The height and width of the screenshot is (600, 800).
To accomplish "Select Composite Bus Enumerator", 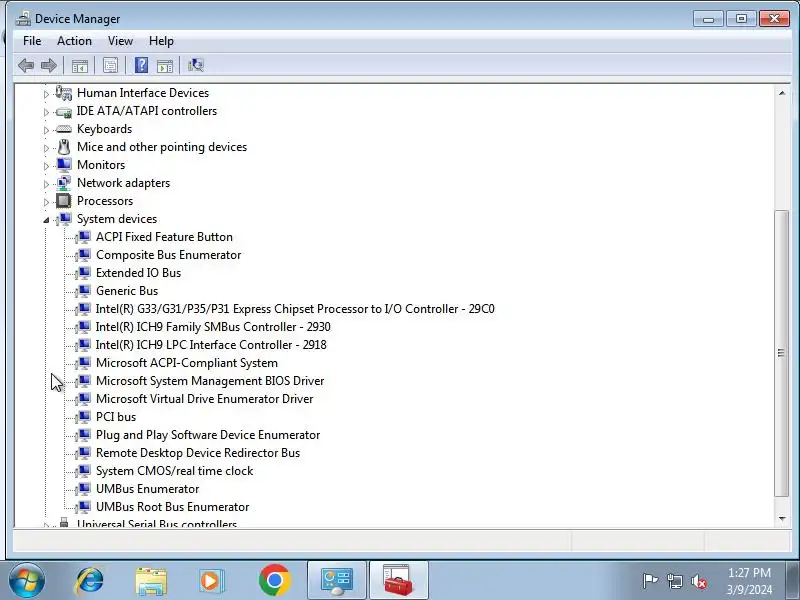I will point(168,255).
